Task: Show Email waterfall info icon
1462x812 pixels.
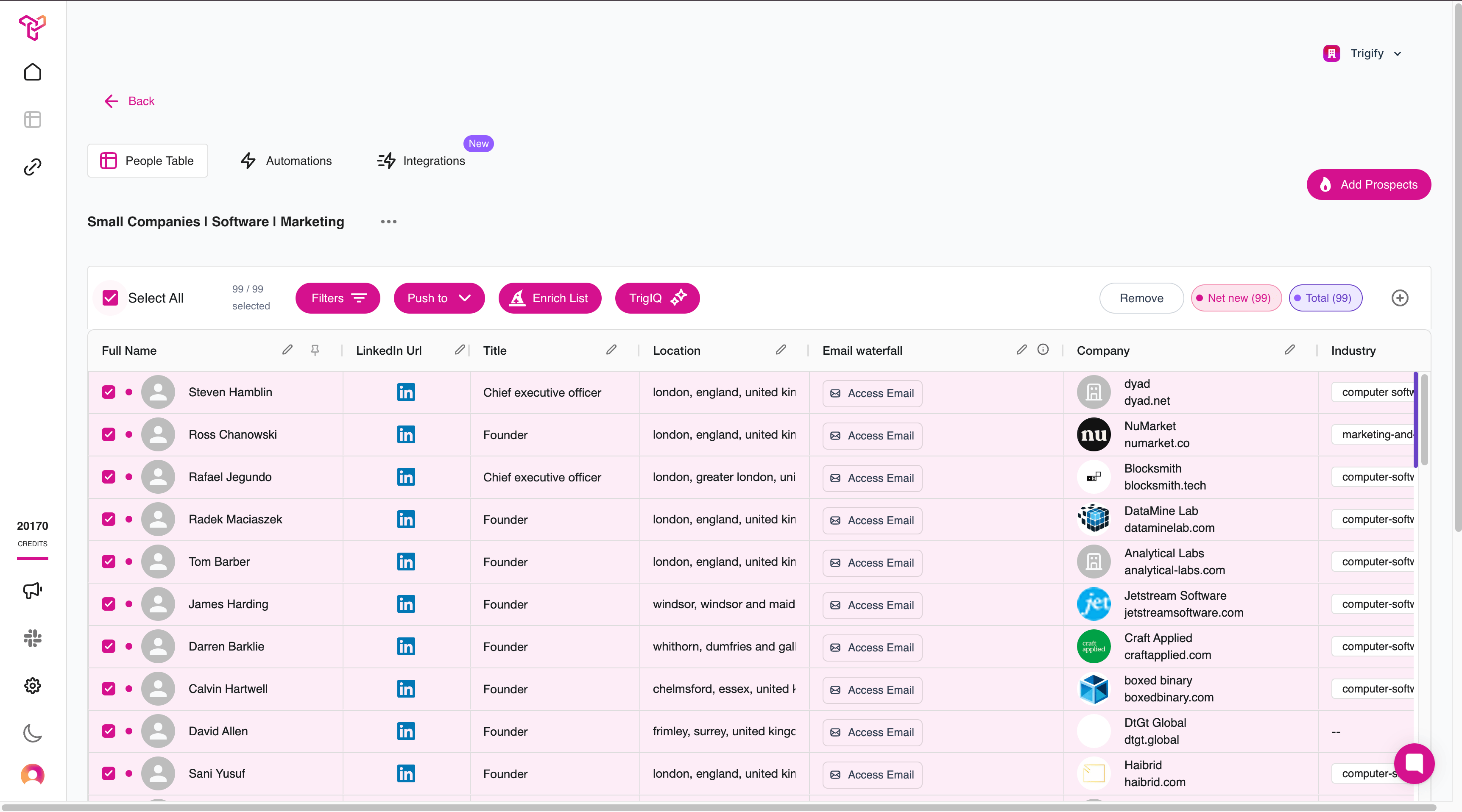Action: point(1043,350)
